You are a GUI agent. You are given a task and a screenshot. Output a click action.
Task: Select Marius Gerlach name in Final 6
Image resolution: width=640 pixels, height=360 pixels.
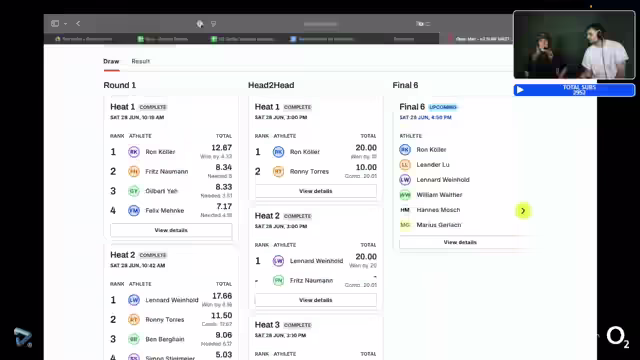tap(439, 225)
